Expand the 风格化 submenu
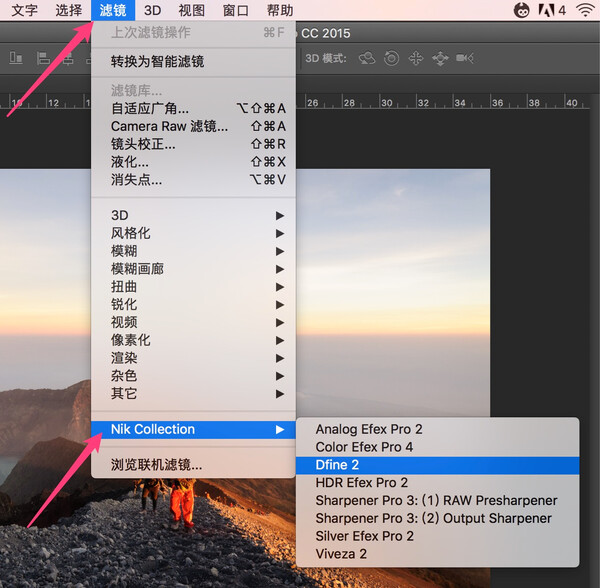Screen dimensions: 600x588 [x=193, y=233]
